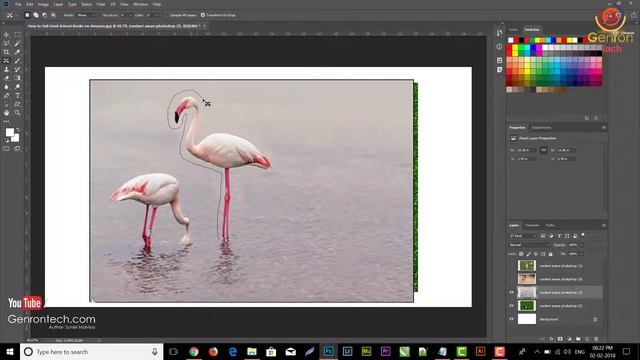Open the Edit Toolbar three-dots button
640x360 pixels.
tap(6, 121)
